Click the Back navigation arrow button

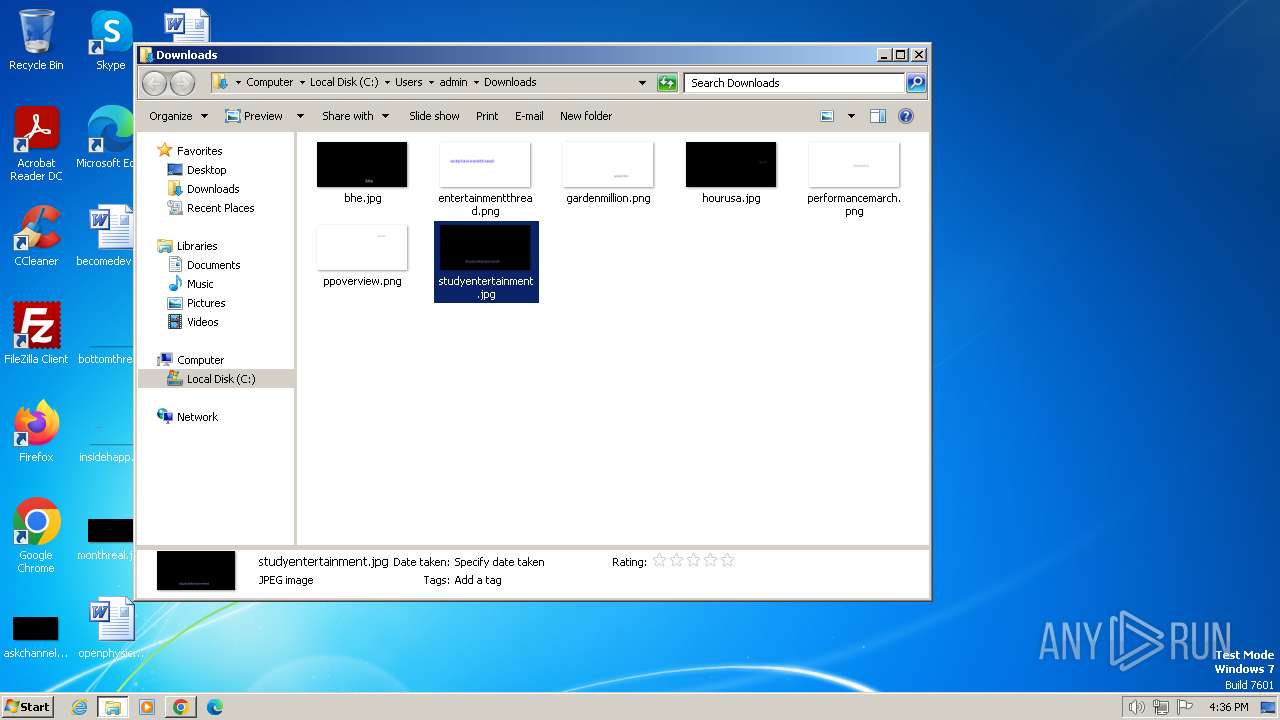point(154,83)
